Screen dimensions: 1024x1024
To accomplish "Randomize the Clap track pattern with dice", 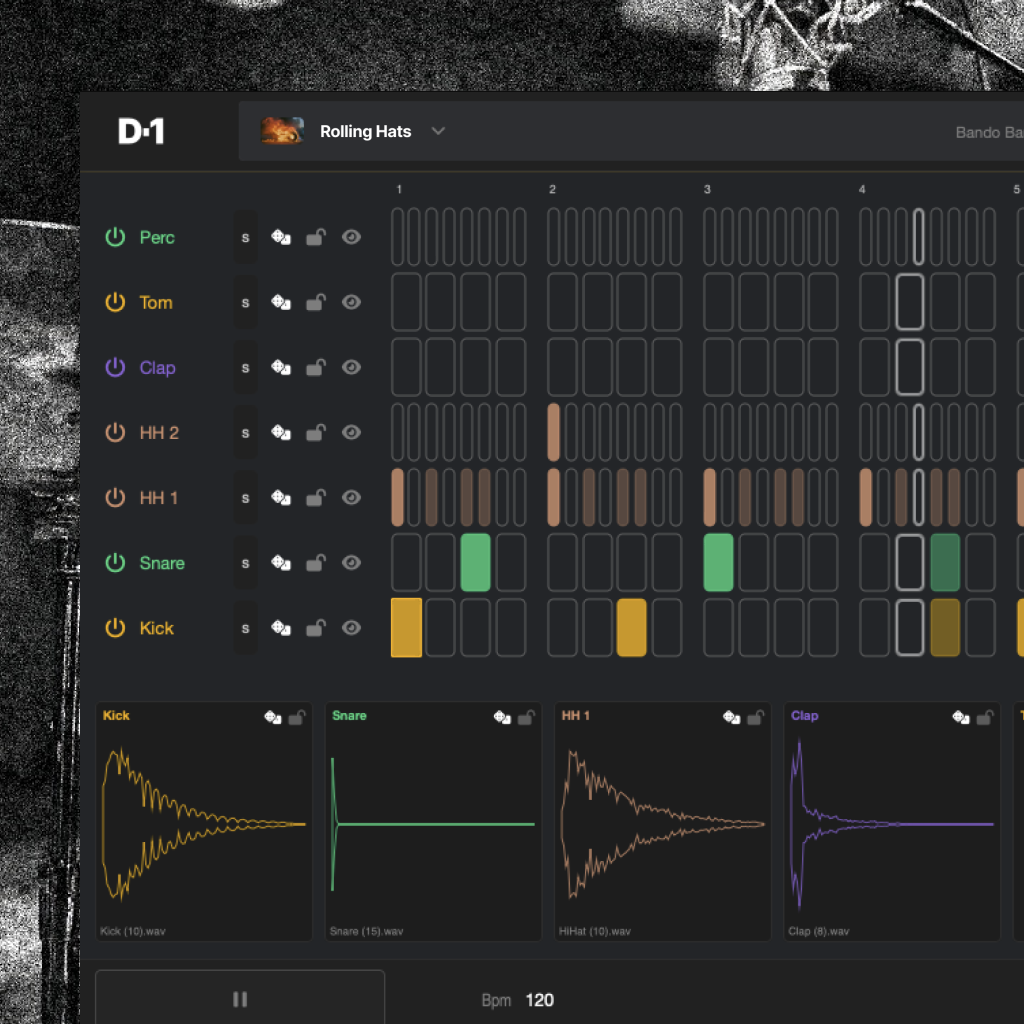I will click(281, 367).
